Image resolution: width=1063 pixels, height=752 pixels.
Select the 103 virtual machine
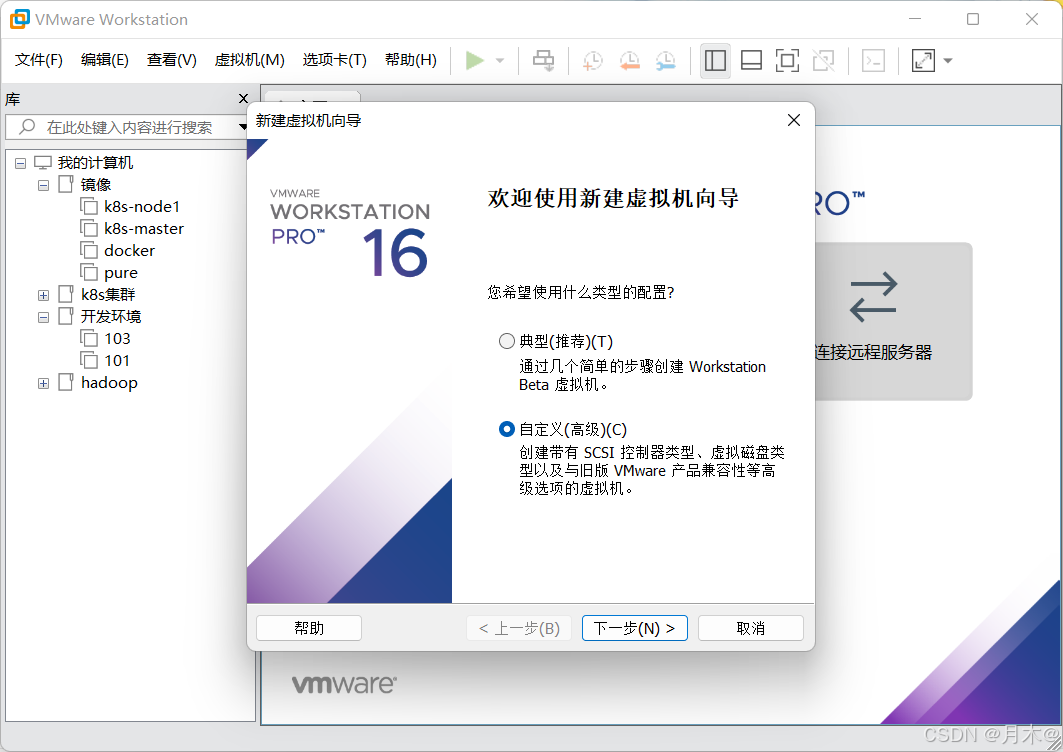(x=117, y=338)
